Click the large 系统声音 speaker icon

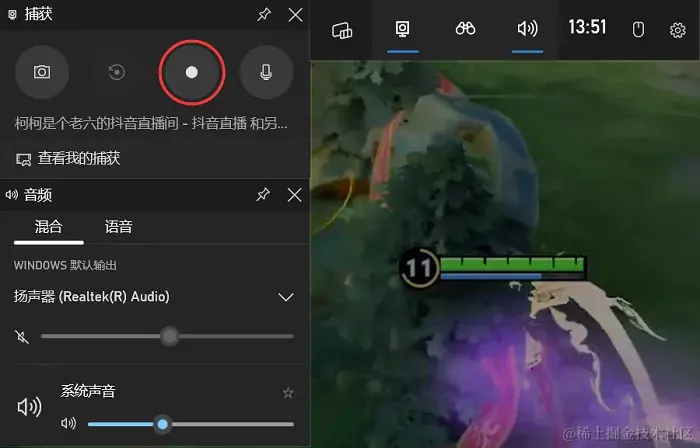[x=29, y=407]
